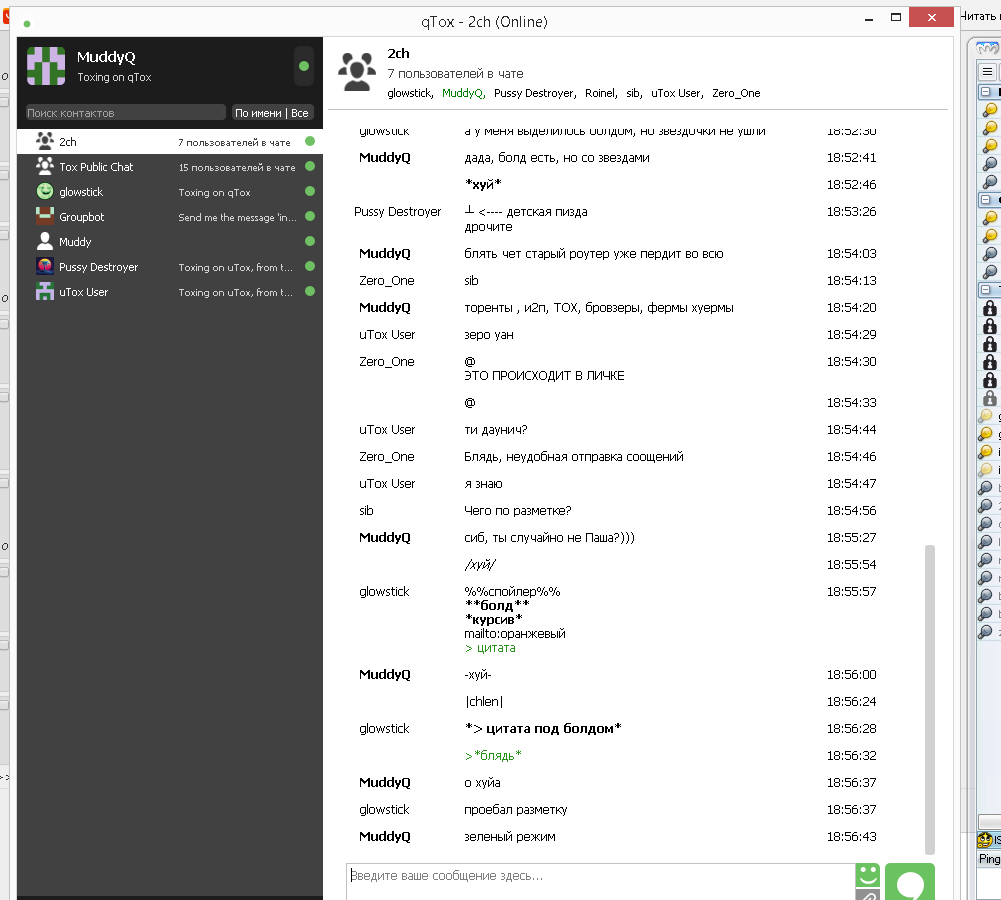Click peer name glowstick in header list
Screen dimensions: 1001x900
pyautogui.click(x=410, y=93)
